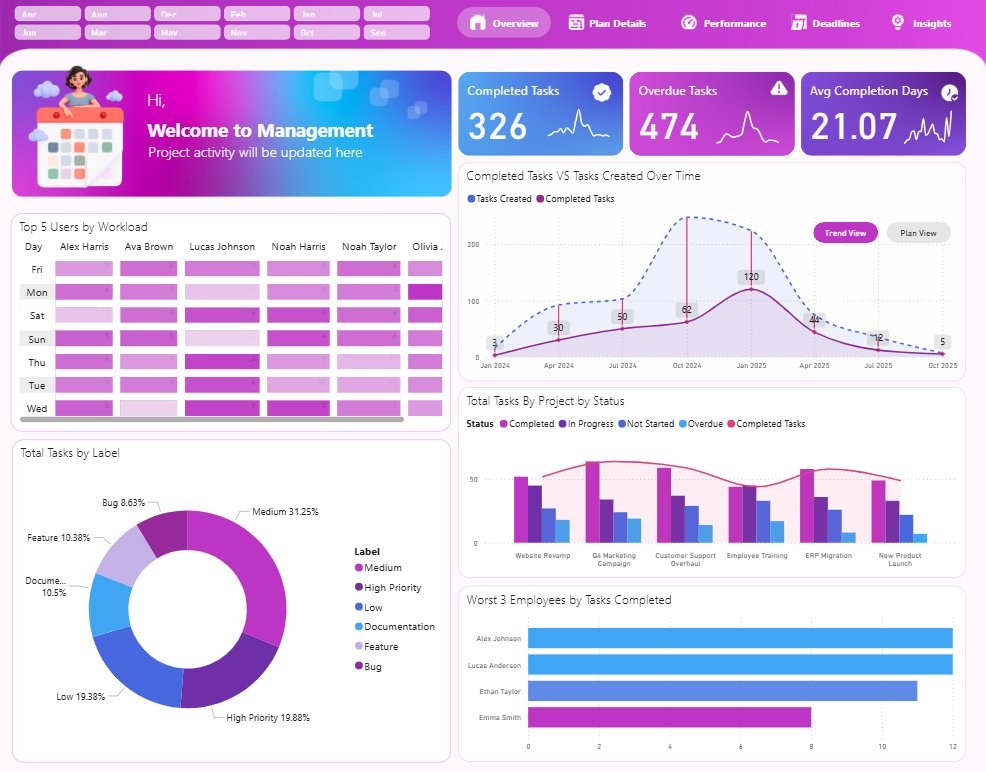Toggle the May month filter
This screenshot has width=986, height=772.
[187, 32]
